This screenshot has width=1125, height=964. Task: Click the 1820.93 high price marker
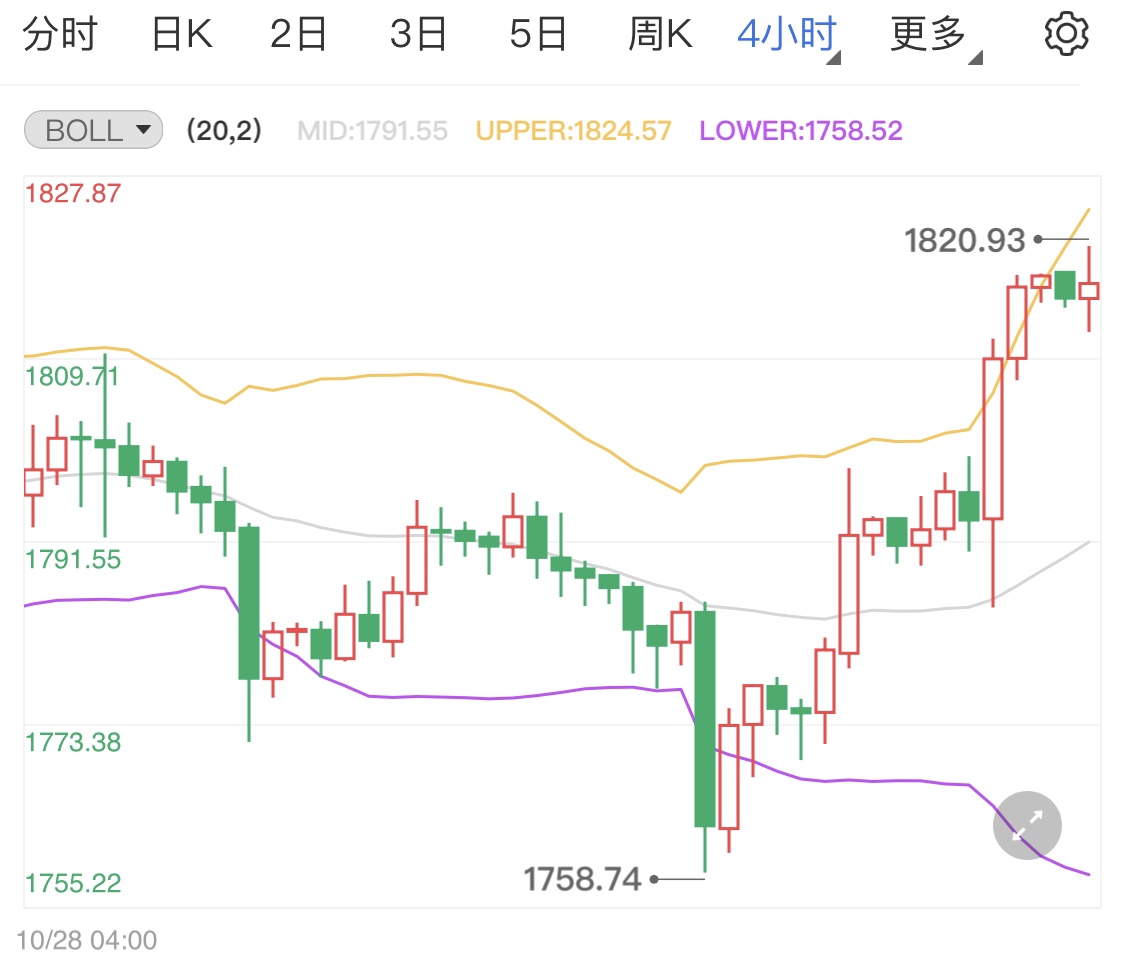(964, 240)
